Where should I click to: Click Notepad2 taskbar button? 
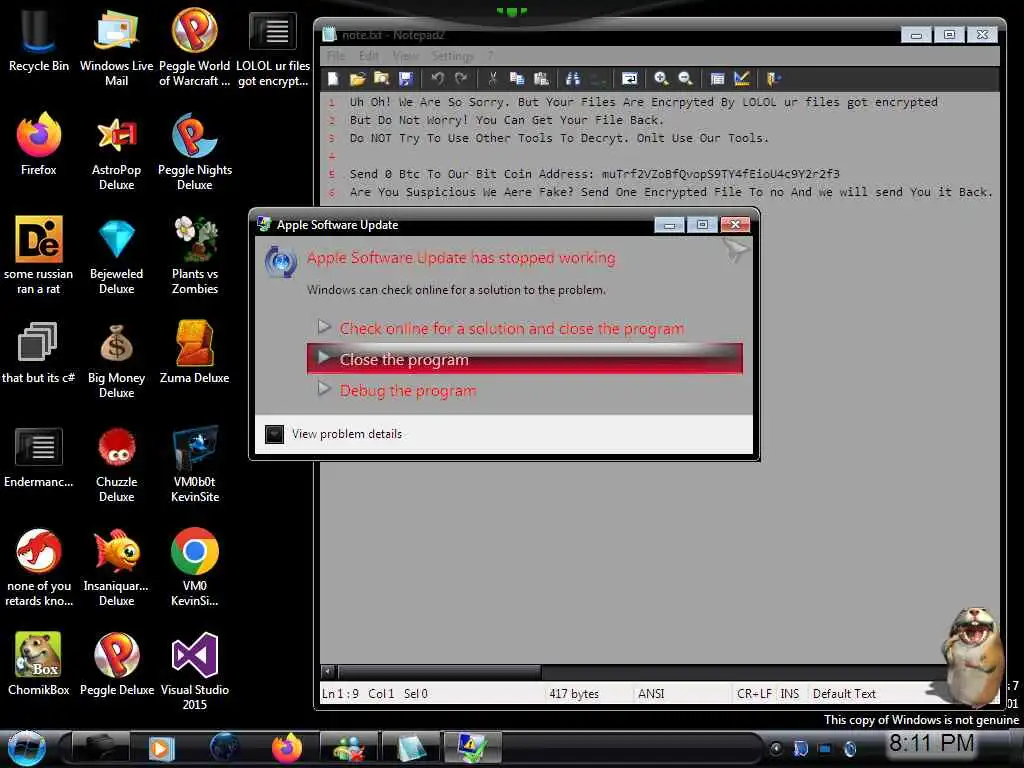(x=411, y=748)
